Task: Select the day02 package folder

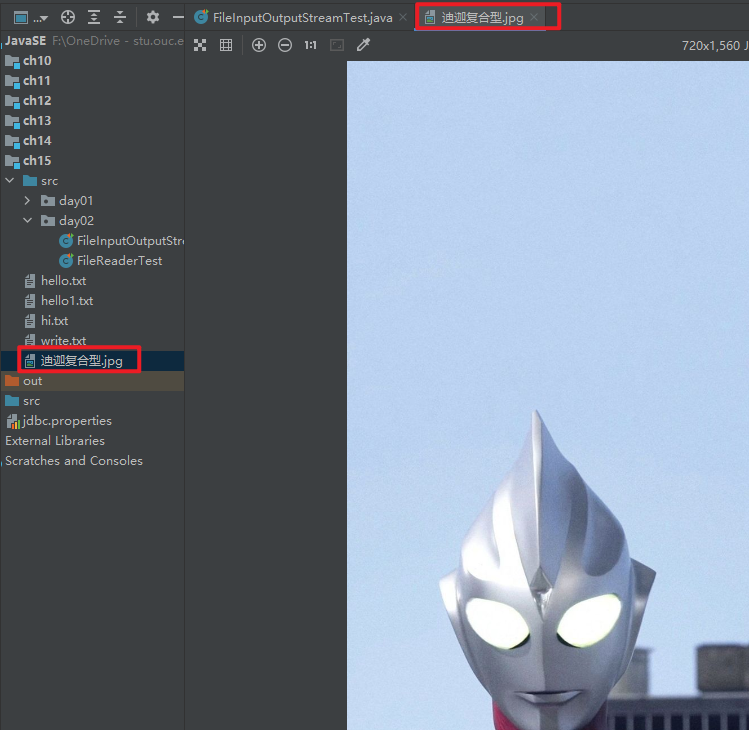Action: click(67, 221)
